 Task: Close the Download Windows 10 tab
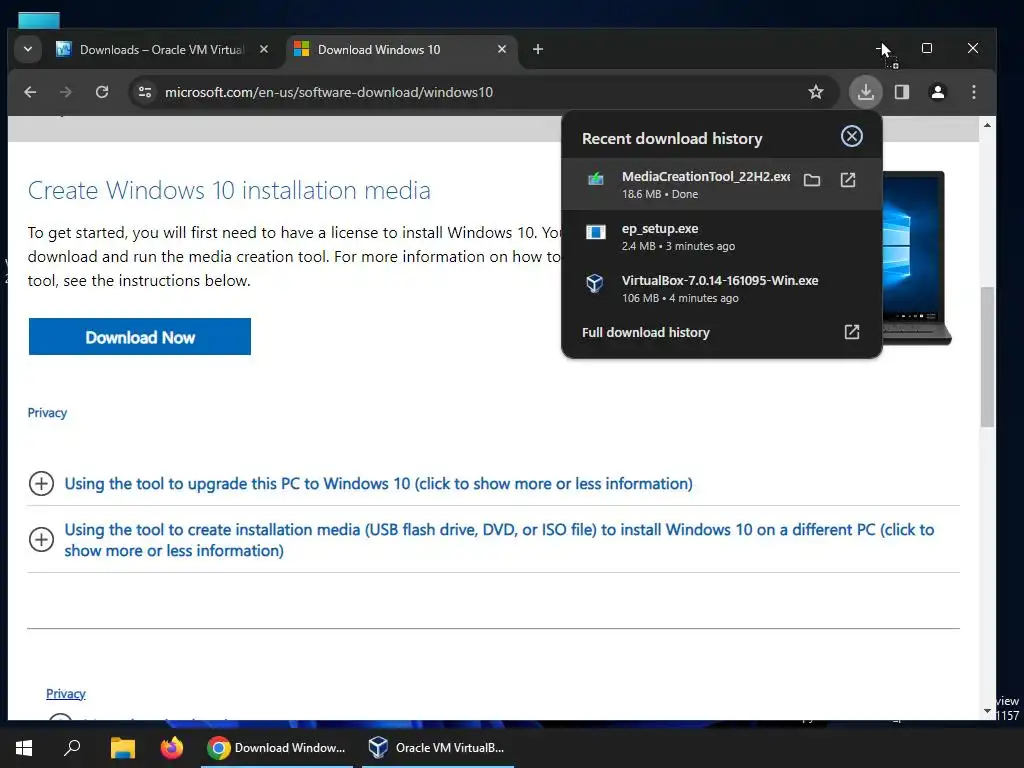pos(502,50)
